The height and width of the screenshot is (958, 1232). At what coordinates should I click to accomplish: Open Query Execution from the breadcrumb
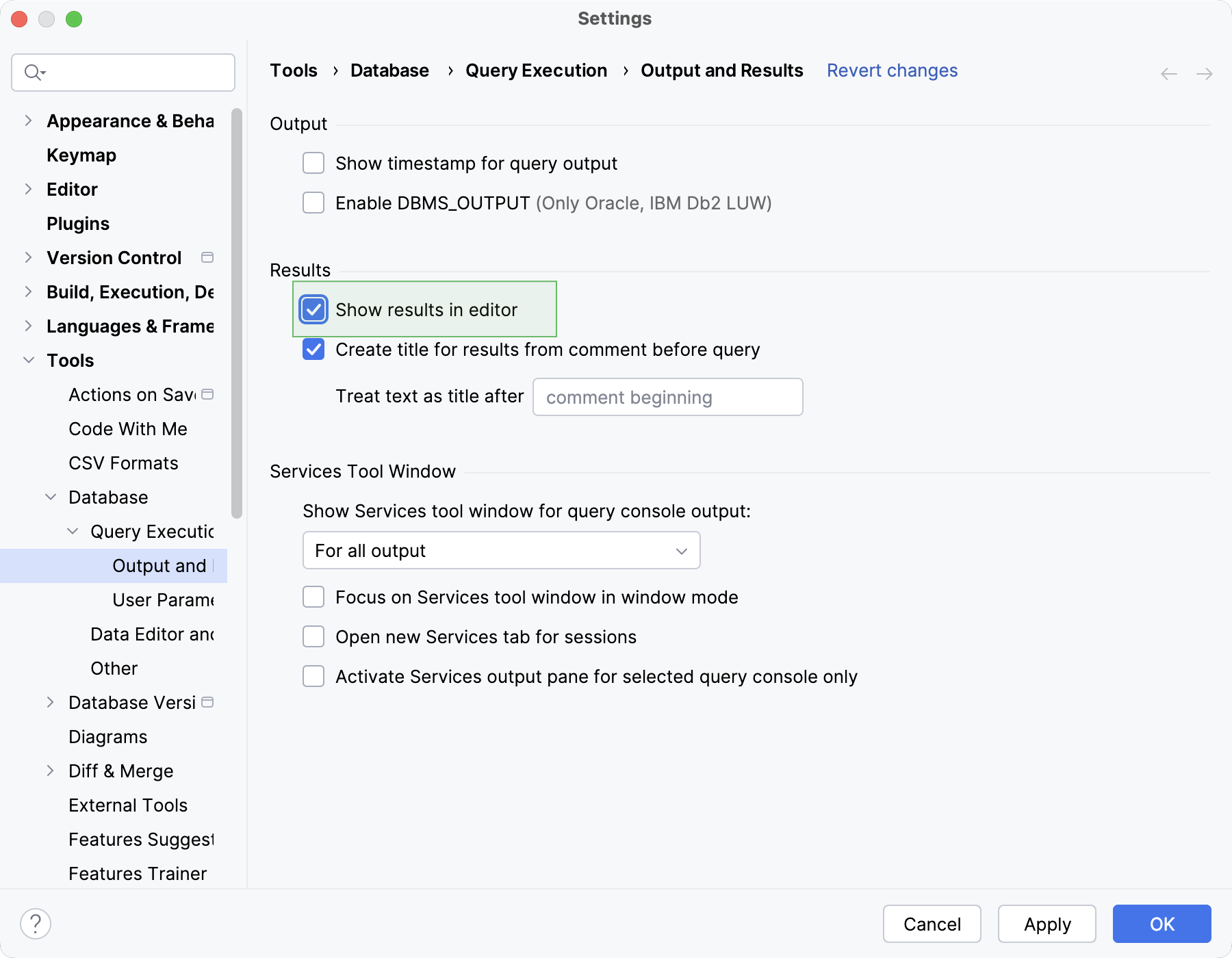coord(536,70)
